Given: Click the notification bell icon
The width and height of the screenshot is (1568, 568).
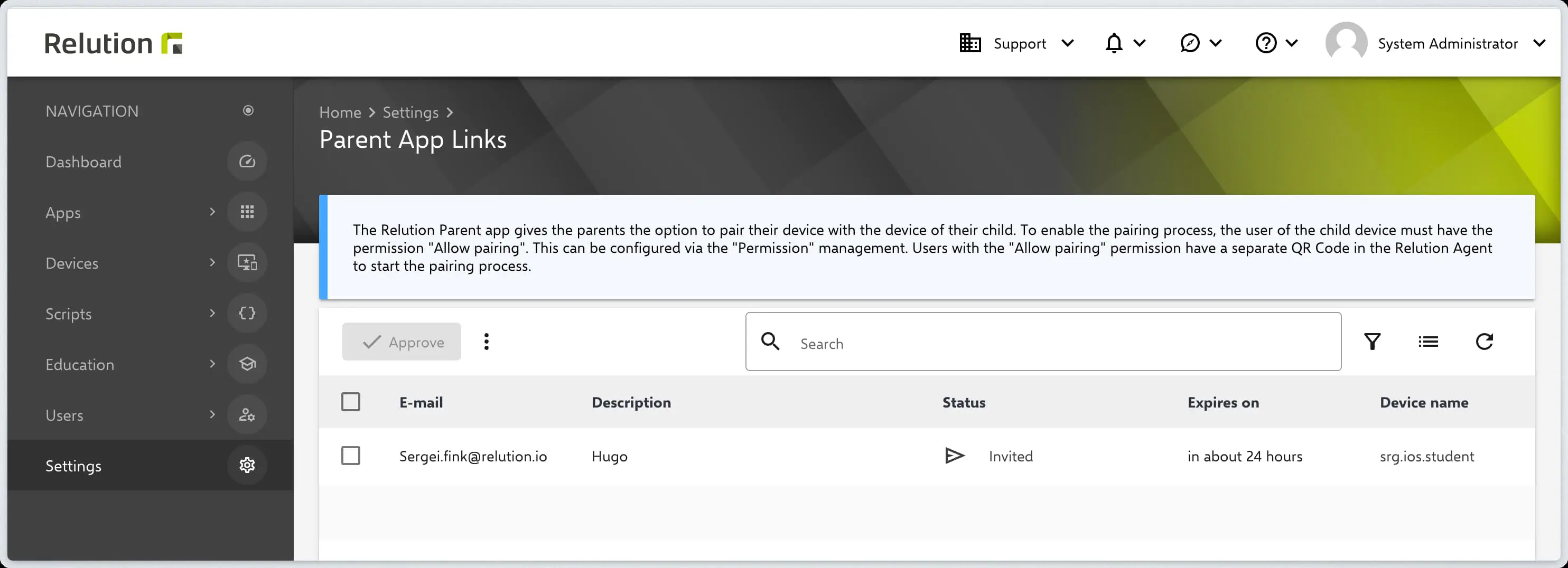Looking at the screenshot, I should 1114,44.
